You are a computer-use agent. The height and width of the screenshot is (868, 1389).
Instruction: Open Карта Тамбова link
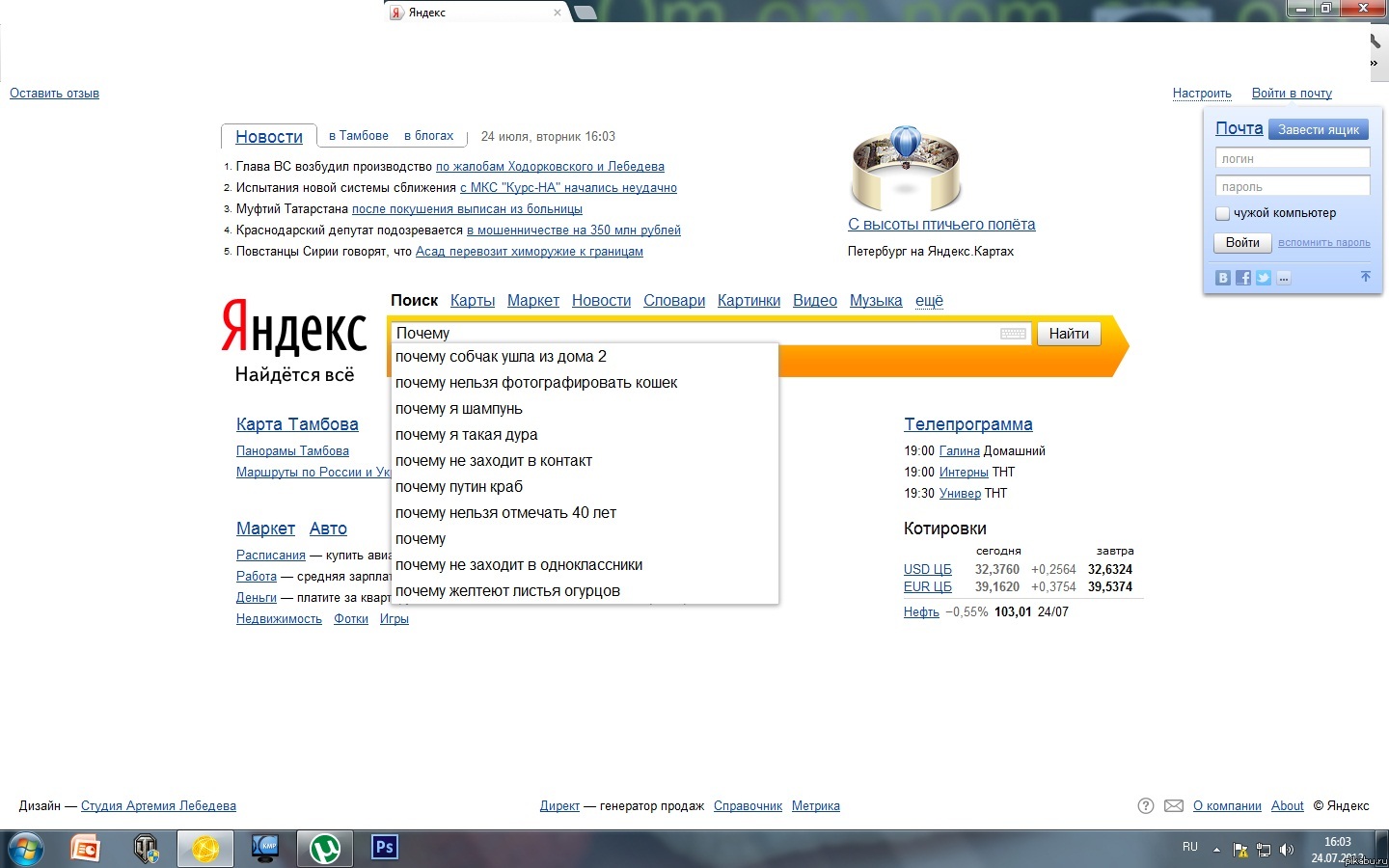297,424
